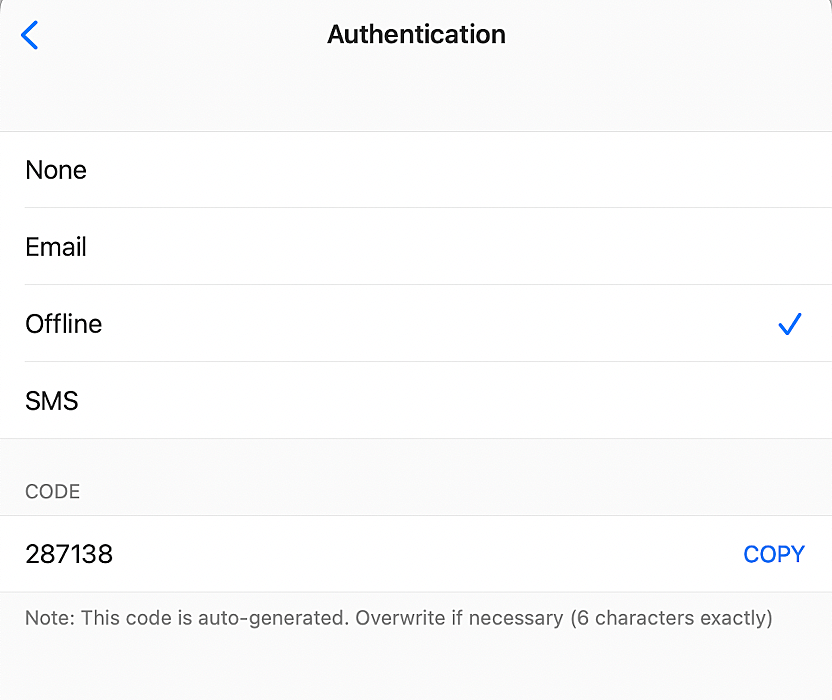Switch authentication to SMS
This screenshot has width=832, height=700.
coord(415,401)
